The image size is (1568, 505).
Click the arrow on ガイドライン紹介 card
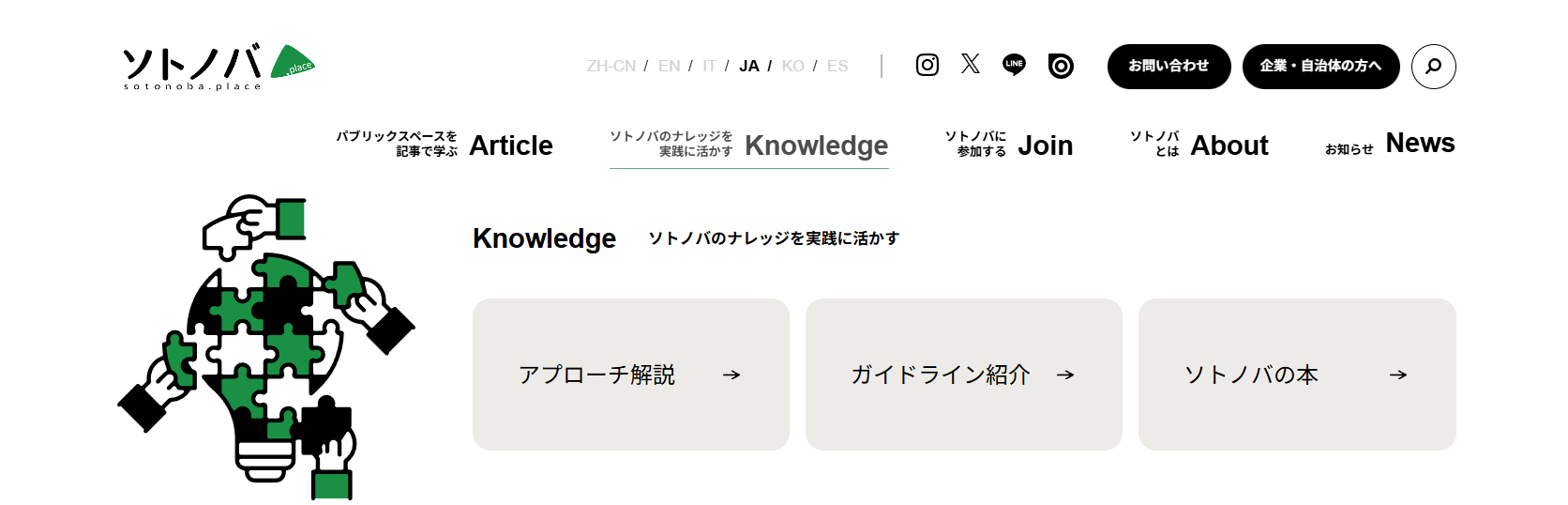tap(1065, 375)
